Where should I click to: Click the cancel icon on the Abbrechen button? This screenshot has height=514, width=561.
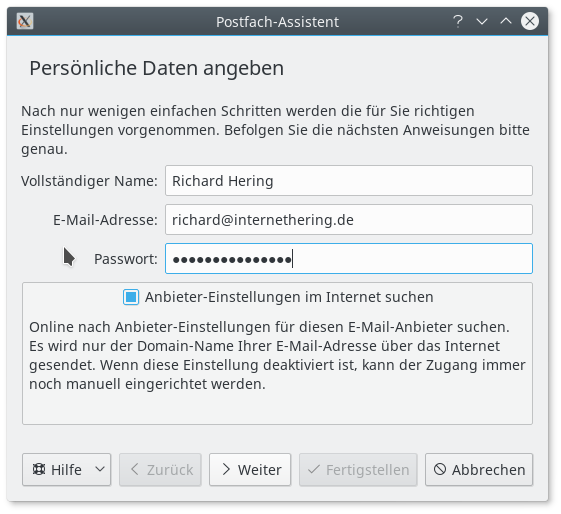pyautogui.click(x=440, y=469)
